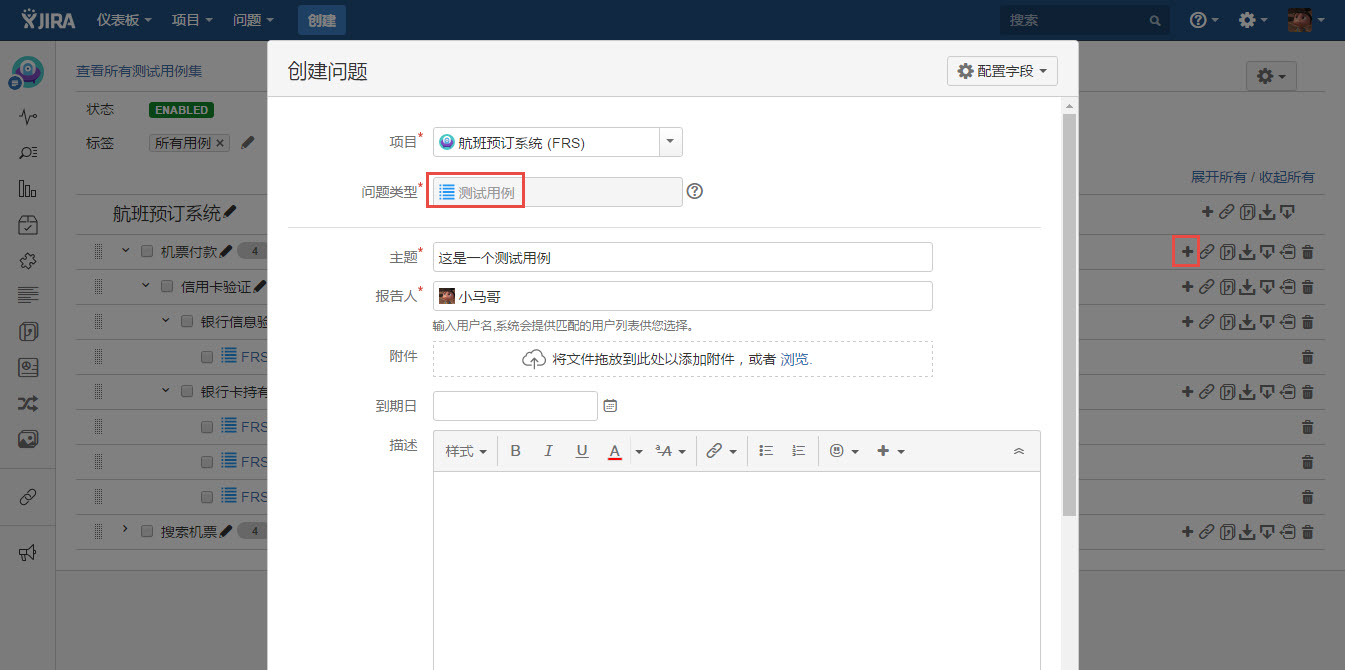Collapse the editor toolbar with double chevron
Viewport: 1345px width, 670px height.
pyautogui.click(x=1019, y=451)
